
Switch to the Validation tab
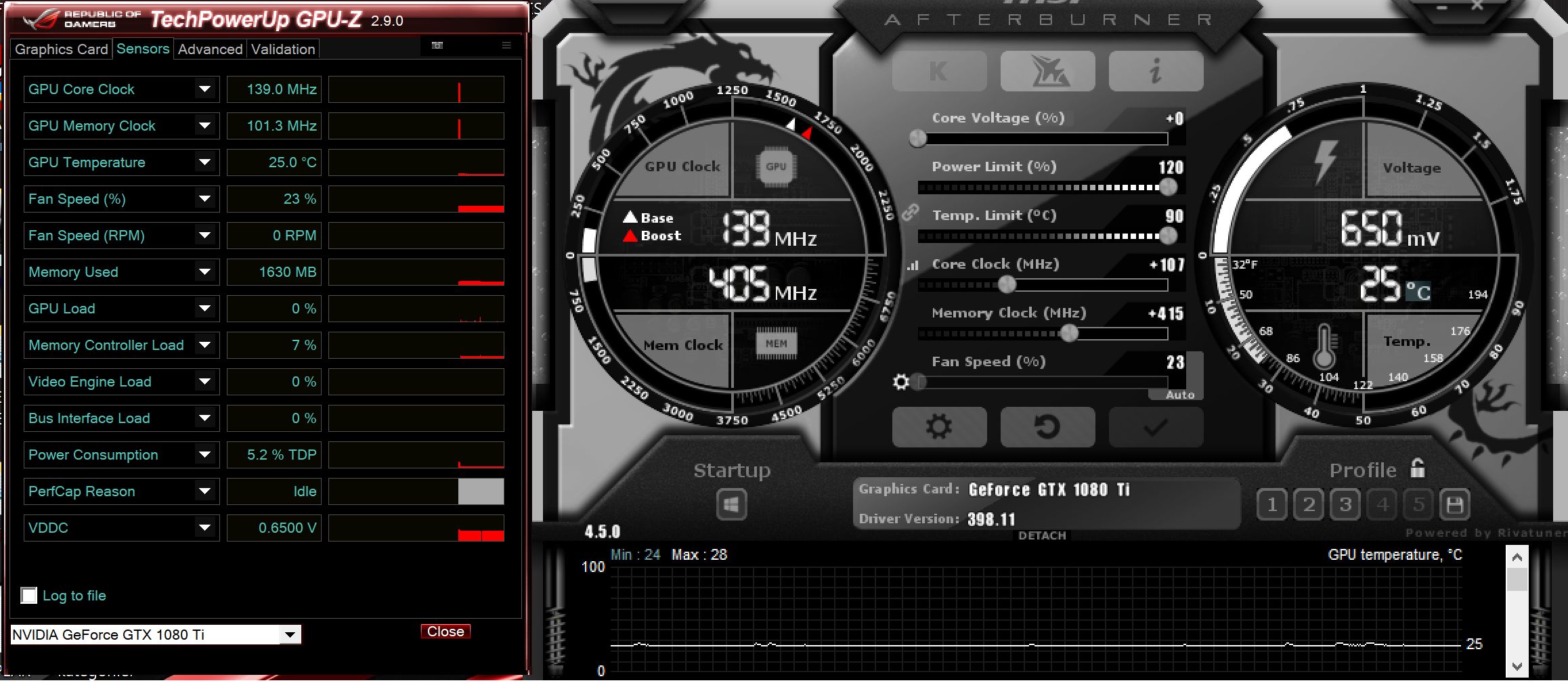[x=283, y=49]
